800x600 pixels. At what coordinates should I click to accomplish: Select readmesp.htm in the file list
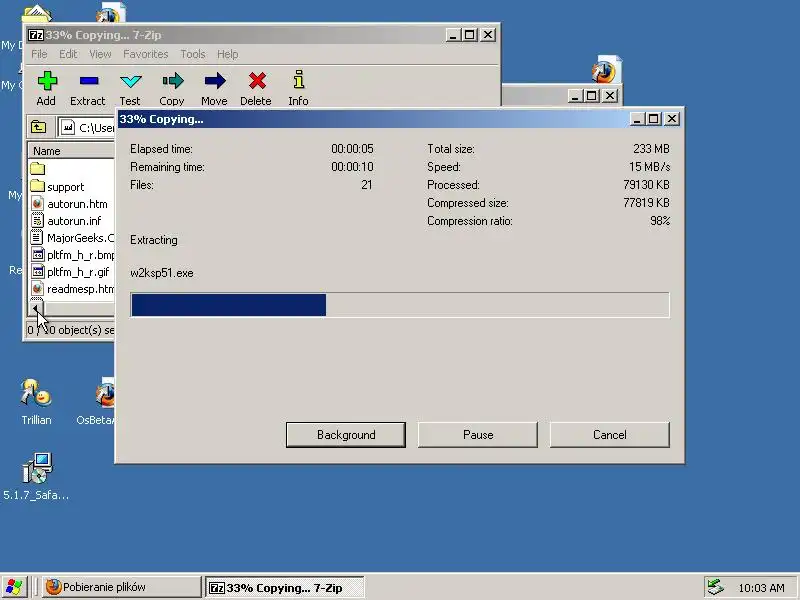pos(71,289)
